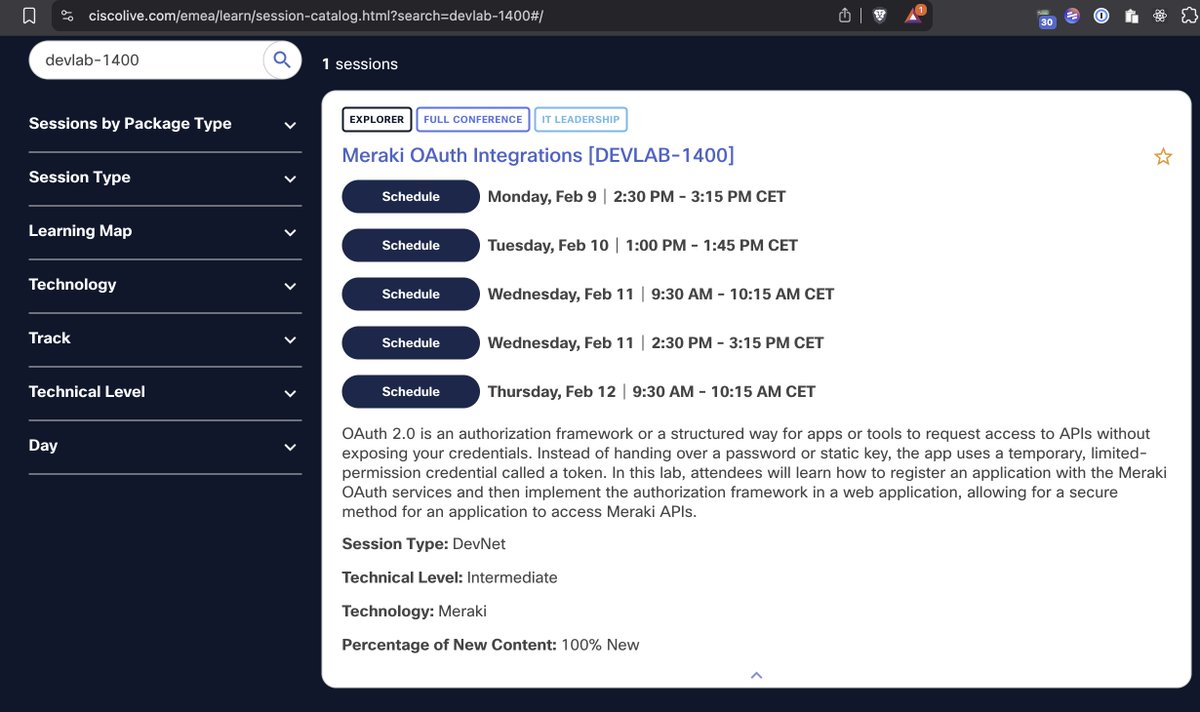Screen dimensions: 1200x712
Task: Open the 1Password extension icon
Action: 1101,15
